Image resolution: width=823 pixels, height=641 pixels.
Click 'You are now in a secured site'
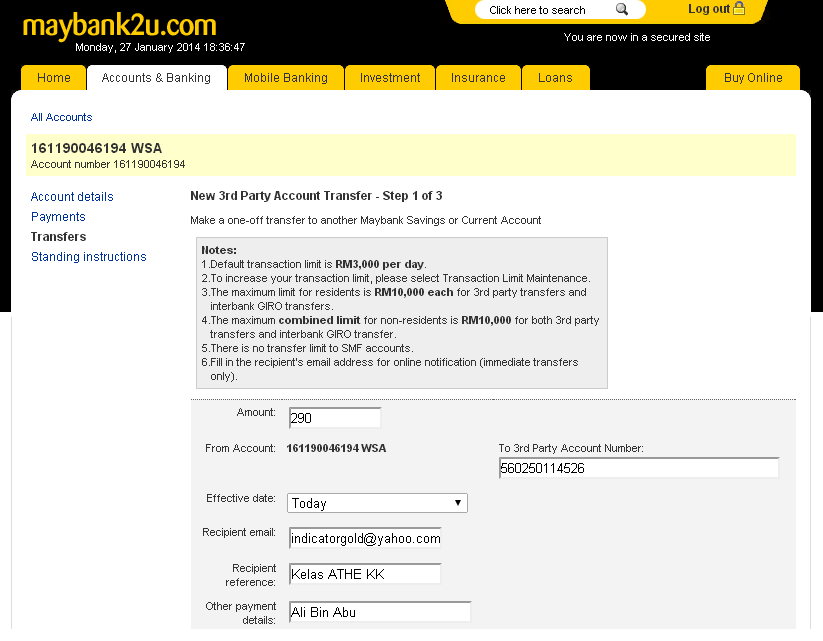point(637,37)
